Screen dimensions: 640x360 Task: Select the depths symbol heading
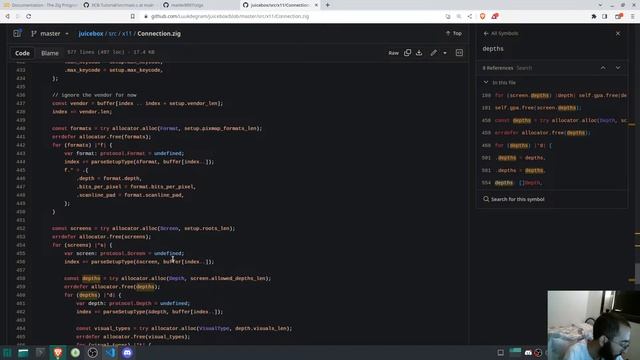[493, 49]
